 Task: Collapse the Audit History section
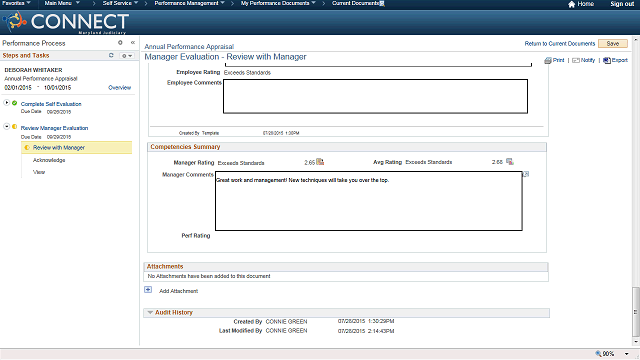tap(150, 313)
